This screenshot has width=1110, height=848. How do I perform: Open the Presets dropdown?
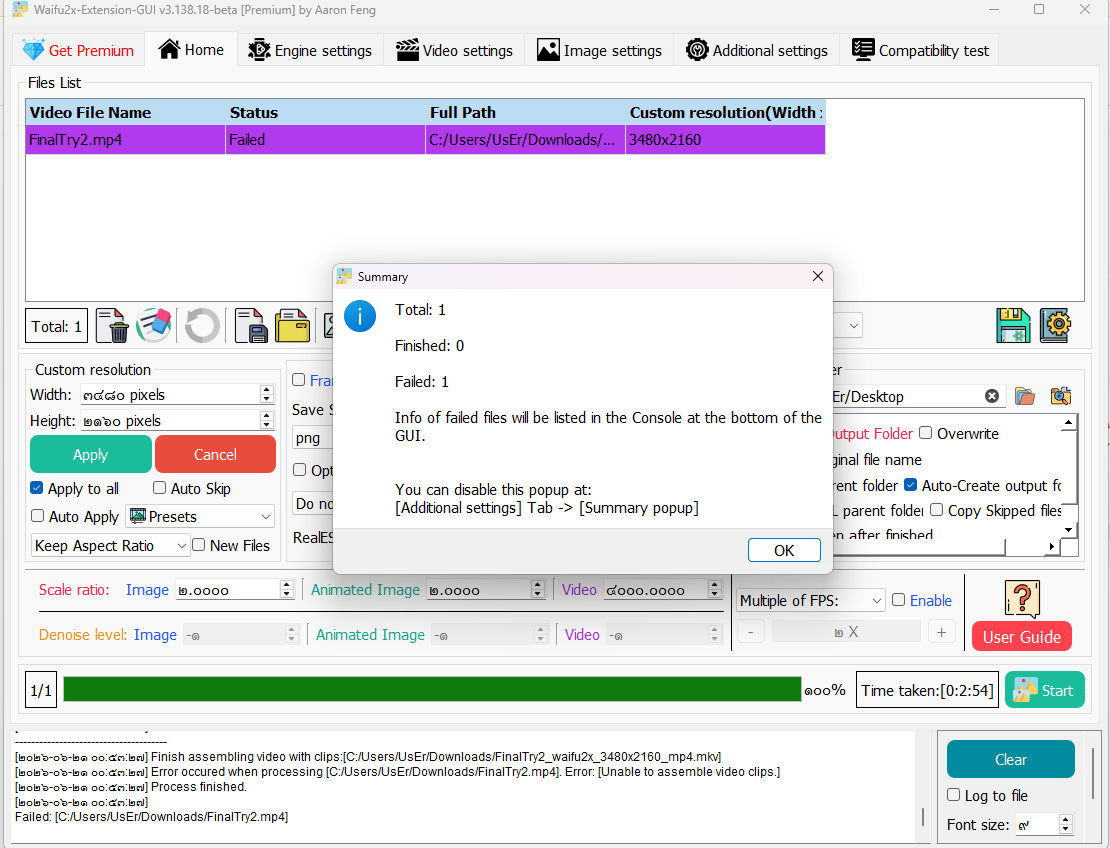coord(200,516)
